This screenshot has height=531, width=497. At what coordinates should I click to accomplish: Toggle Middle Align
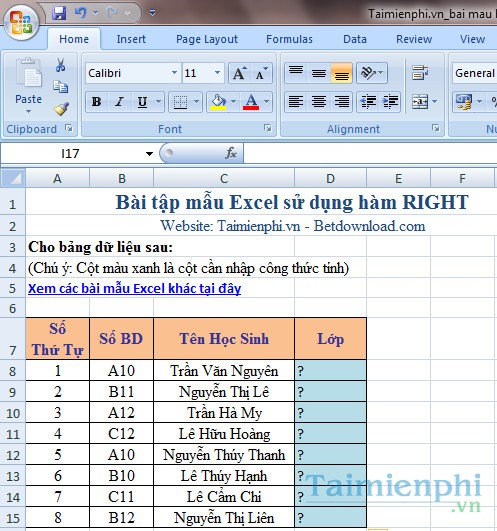pos(319,72)
